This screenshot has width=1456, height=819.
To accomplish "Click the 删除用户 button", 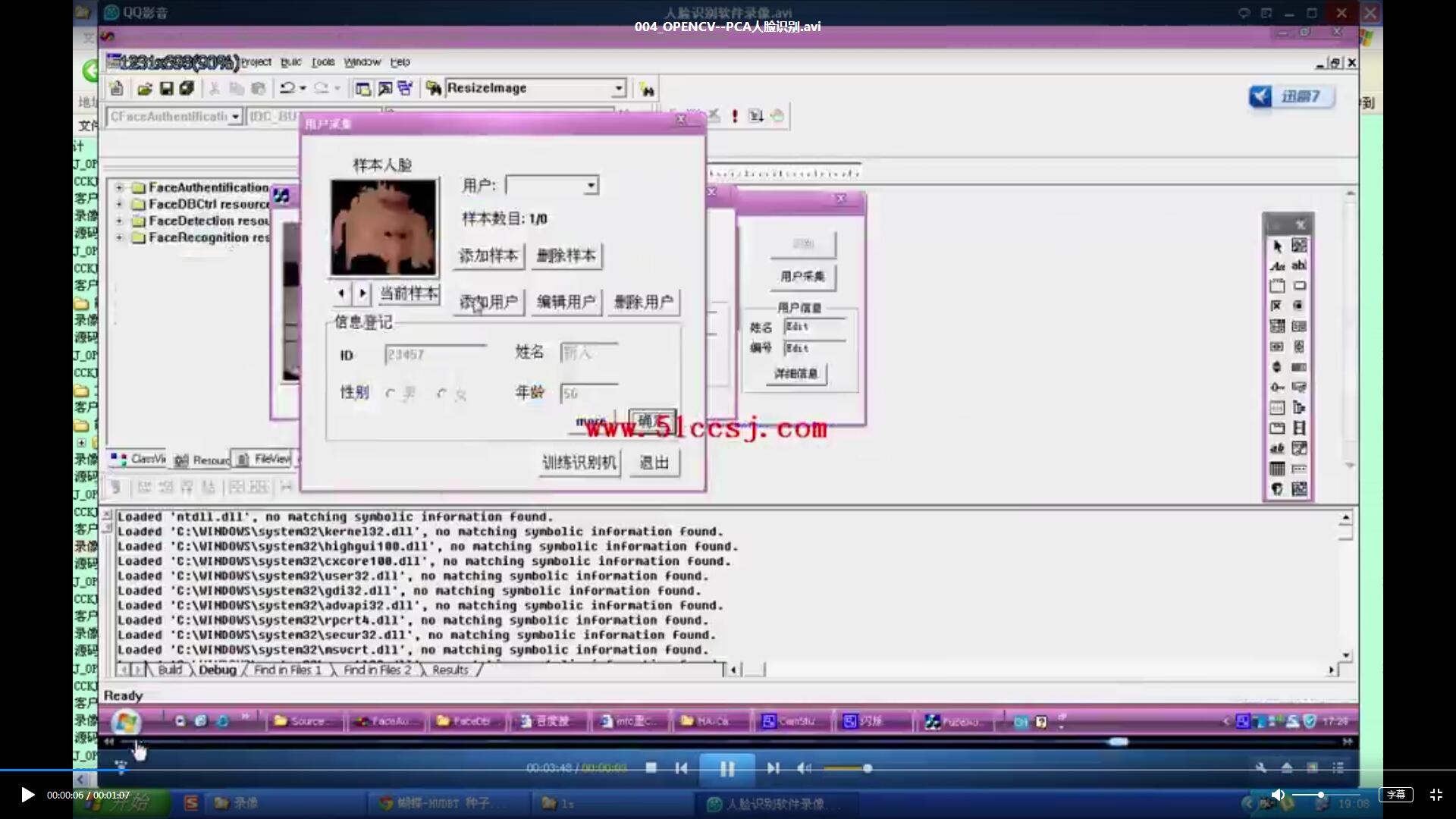I will coord(644,303).
